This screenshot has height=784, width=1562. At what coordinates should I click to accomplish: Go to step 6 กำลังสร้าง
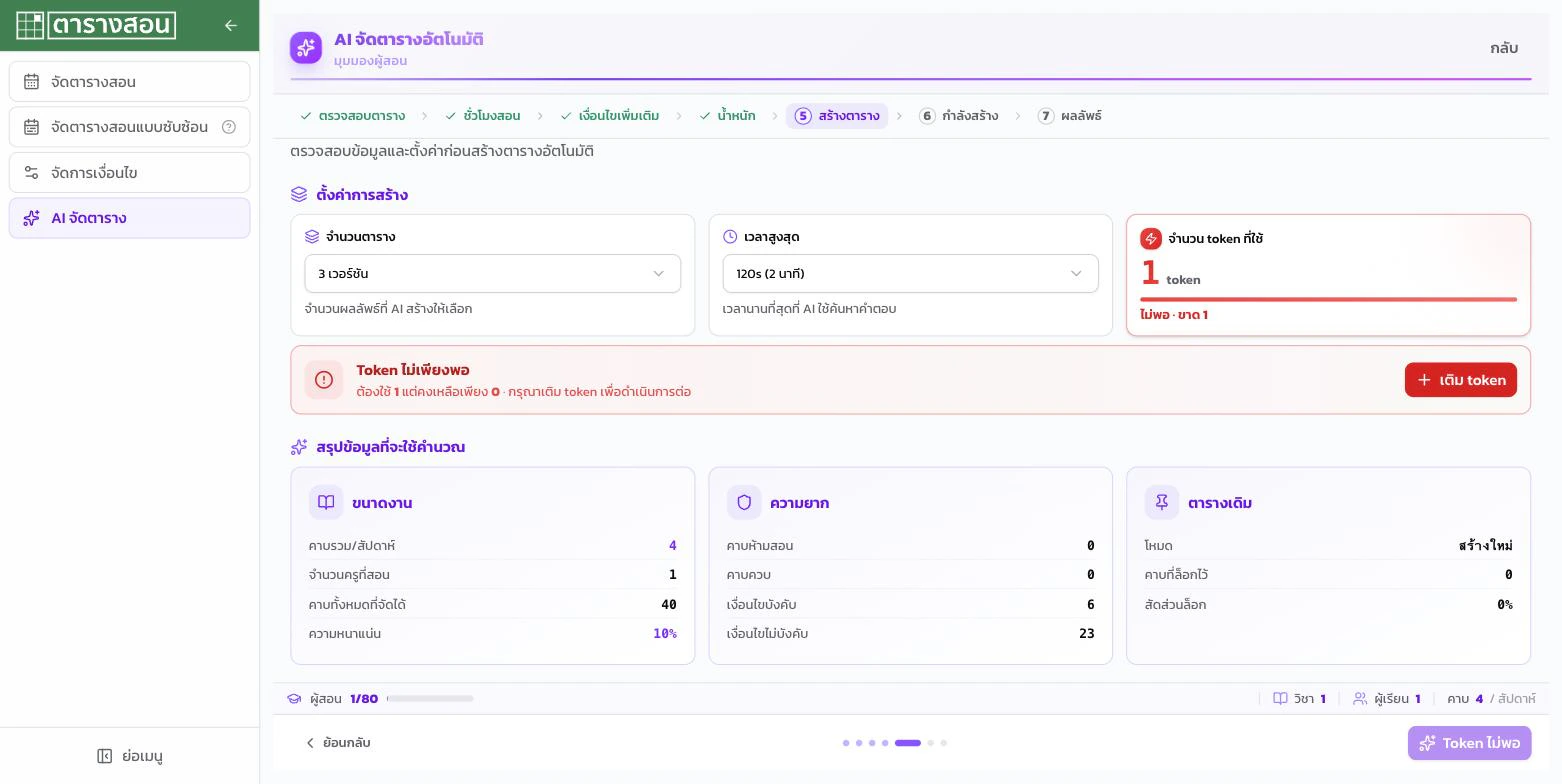point(959,116)
